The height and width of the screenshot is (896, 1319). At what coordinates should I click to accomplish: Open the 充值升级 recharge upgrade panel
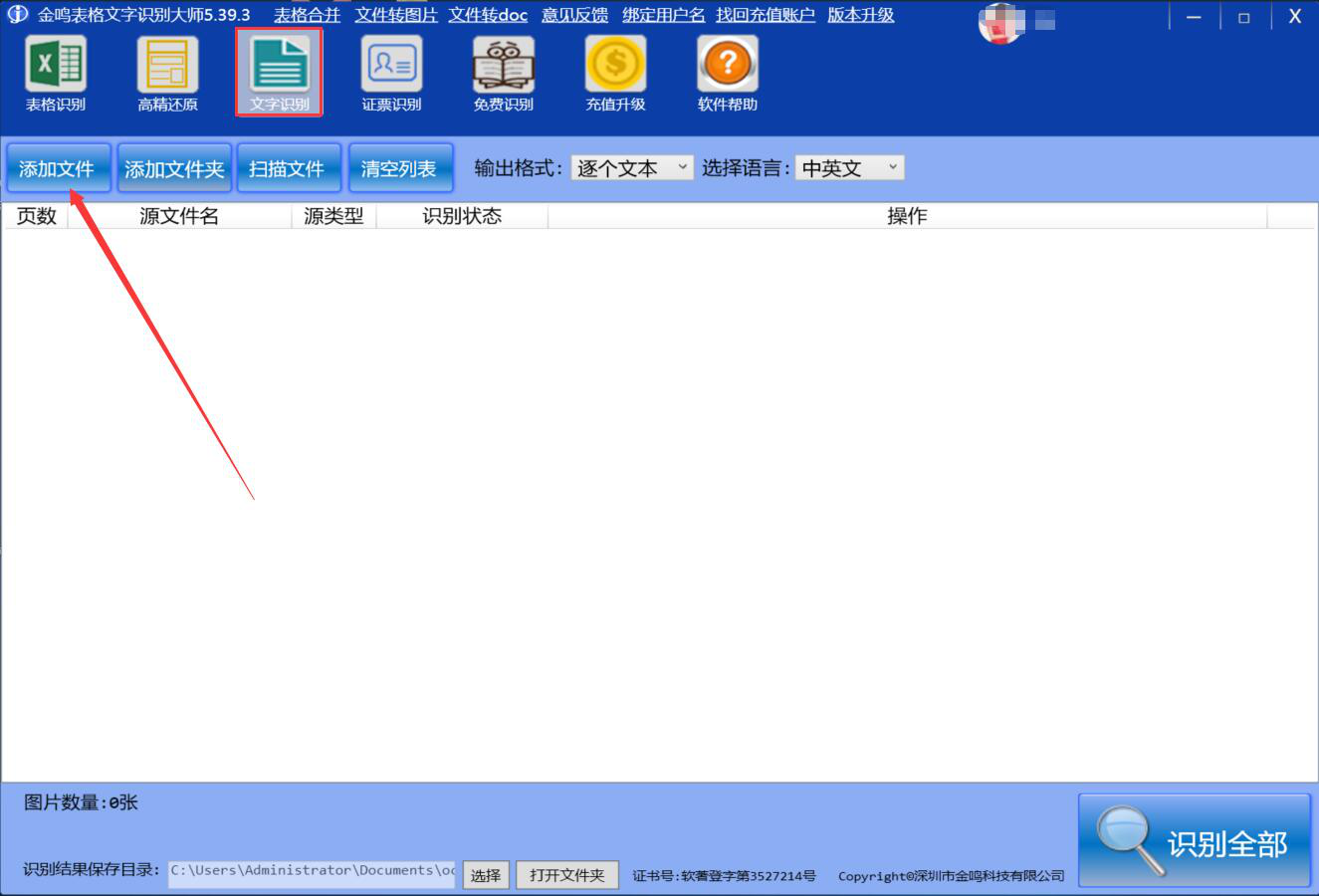click(x=614, y=72)
